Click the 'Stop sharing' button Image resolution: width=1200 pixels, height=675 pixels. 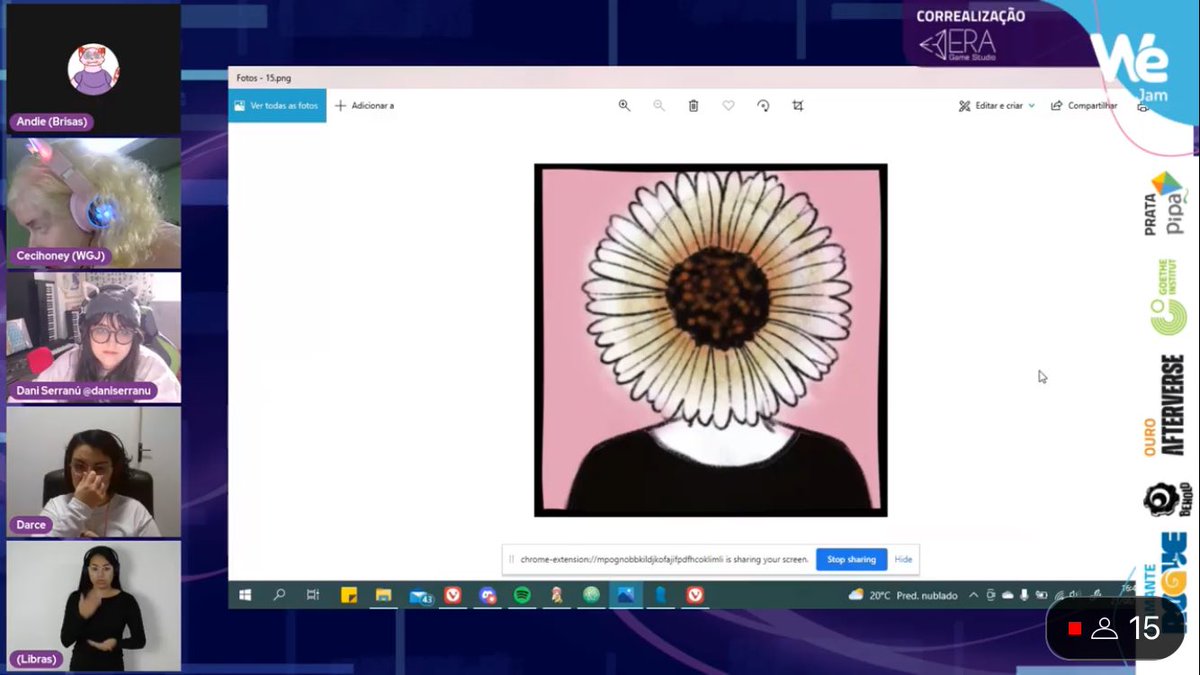click(851, 559)
